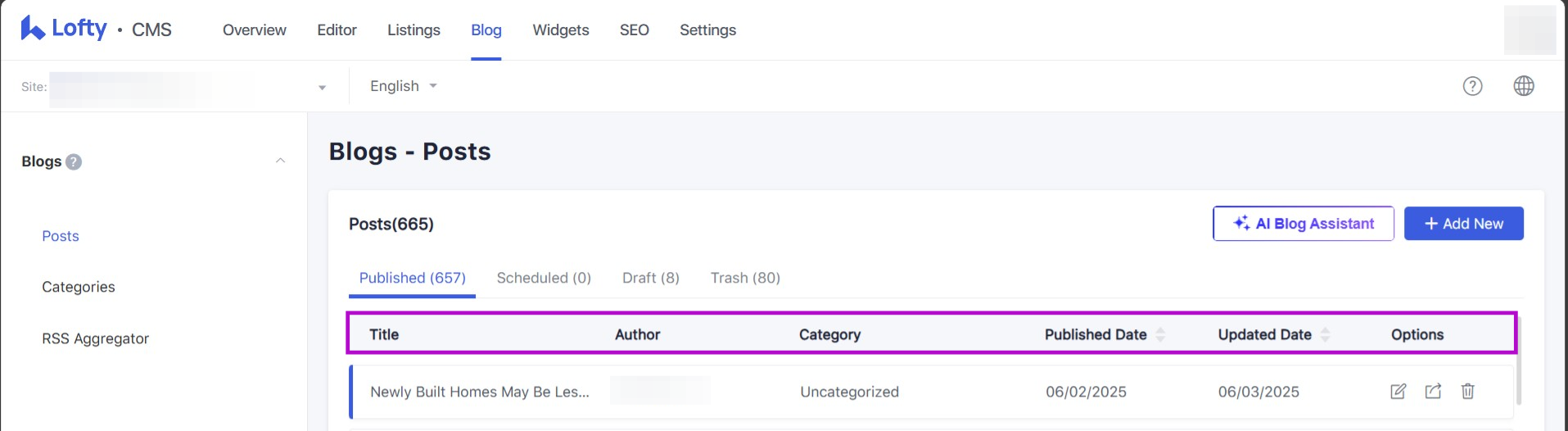Delete the post with trash icon
Viewport: 1568px width, 431px height.
1468,392
